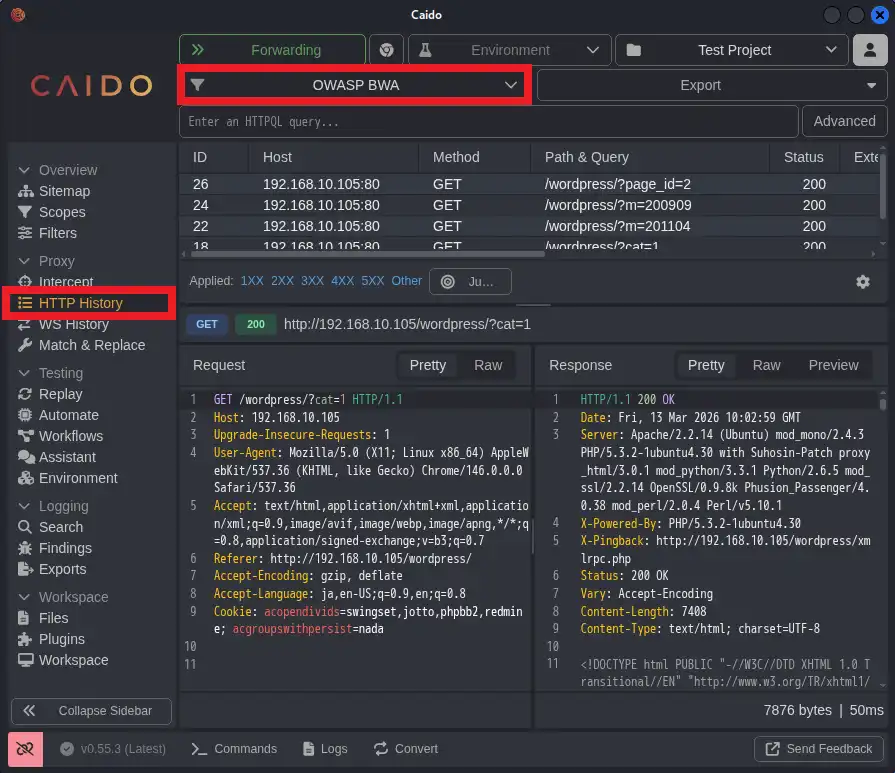
Task: Open the user account icon
Action: 870,50
